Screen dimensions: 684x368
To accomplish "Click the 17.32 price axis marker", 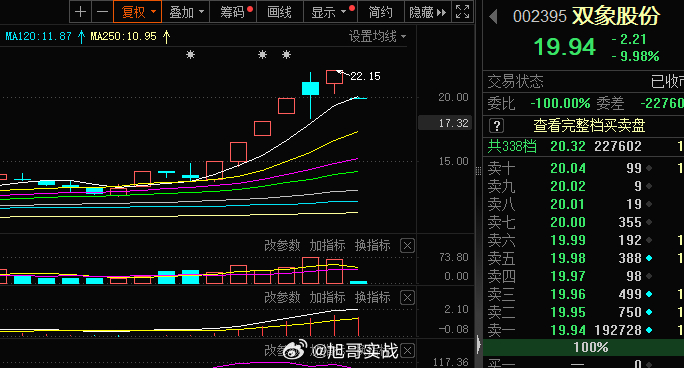I will click(445, 123).
